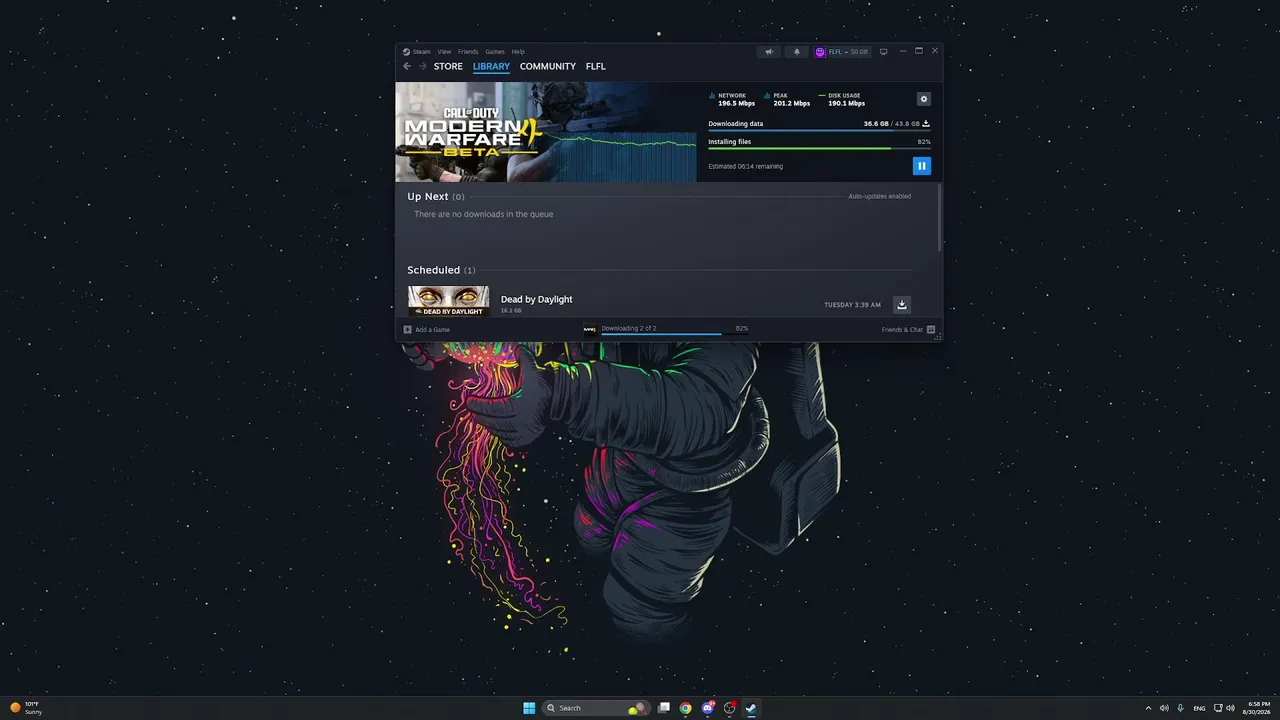Click the Installing files progress bar
This screenshot has width=1280, height=720.
819,148
